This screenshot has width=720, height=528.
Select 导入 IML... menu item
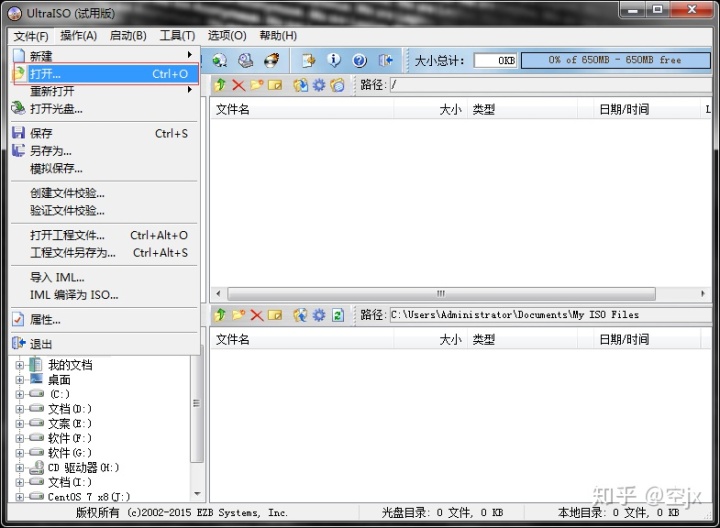[106, 277]
